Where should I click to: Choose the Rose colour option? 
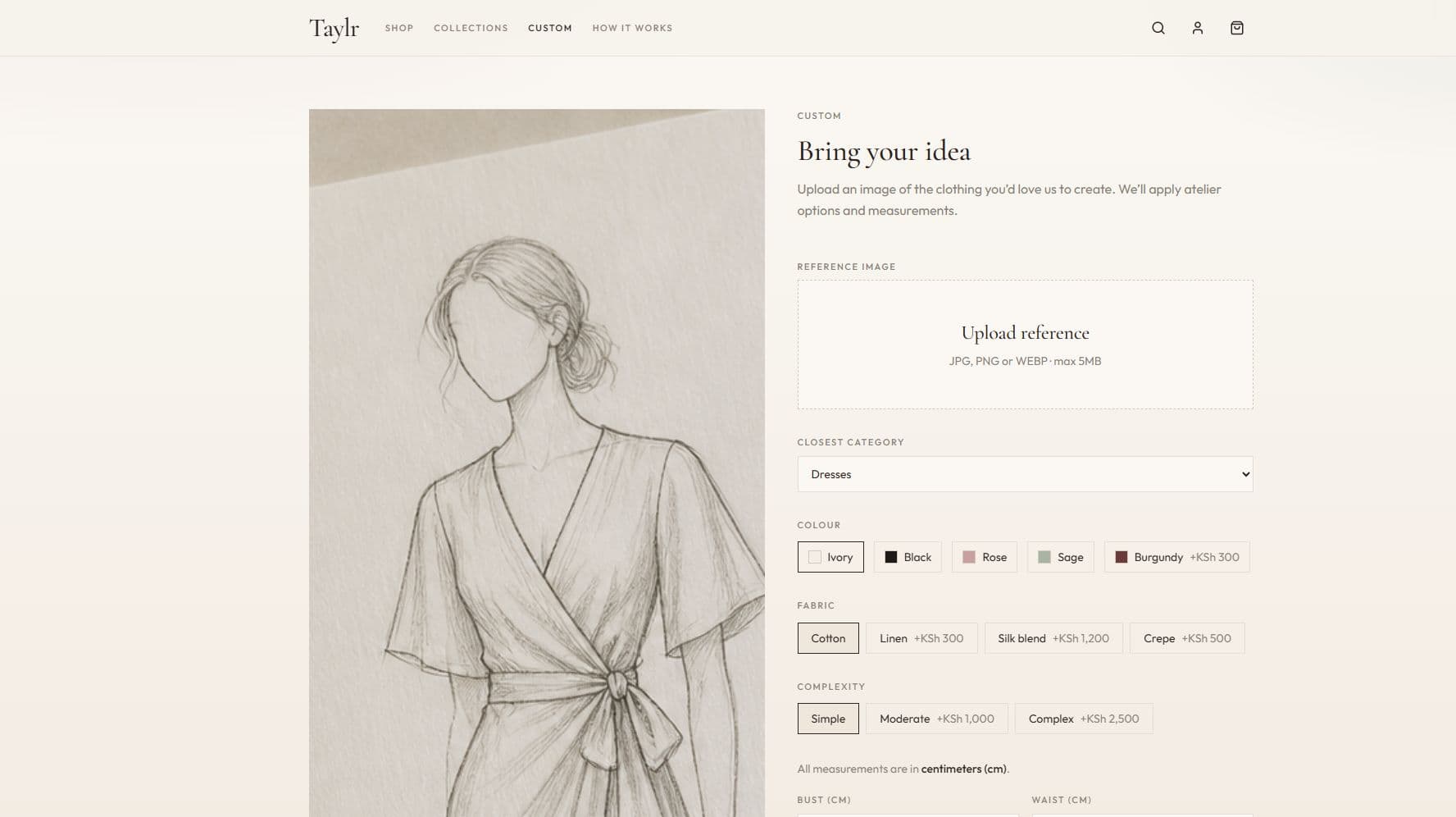pos(985,557)
